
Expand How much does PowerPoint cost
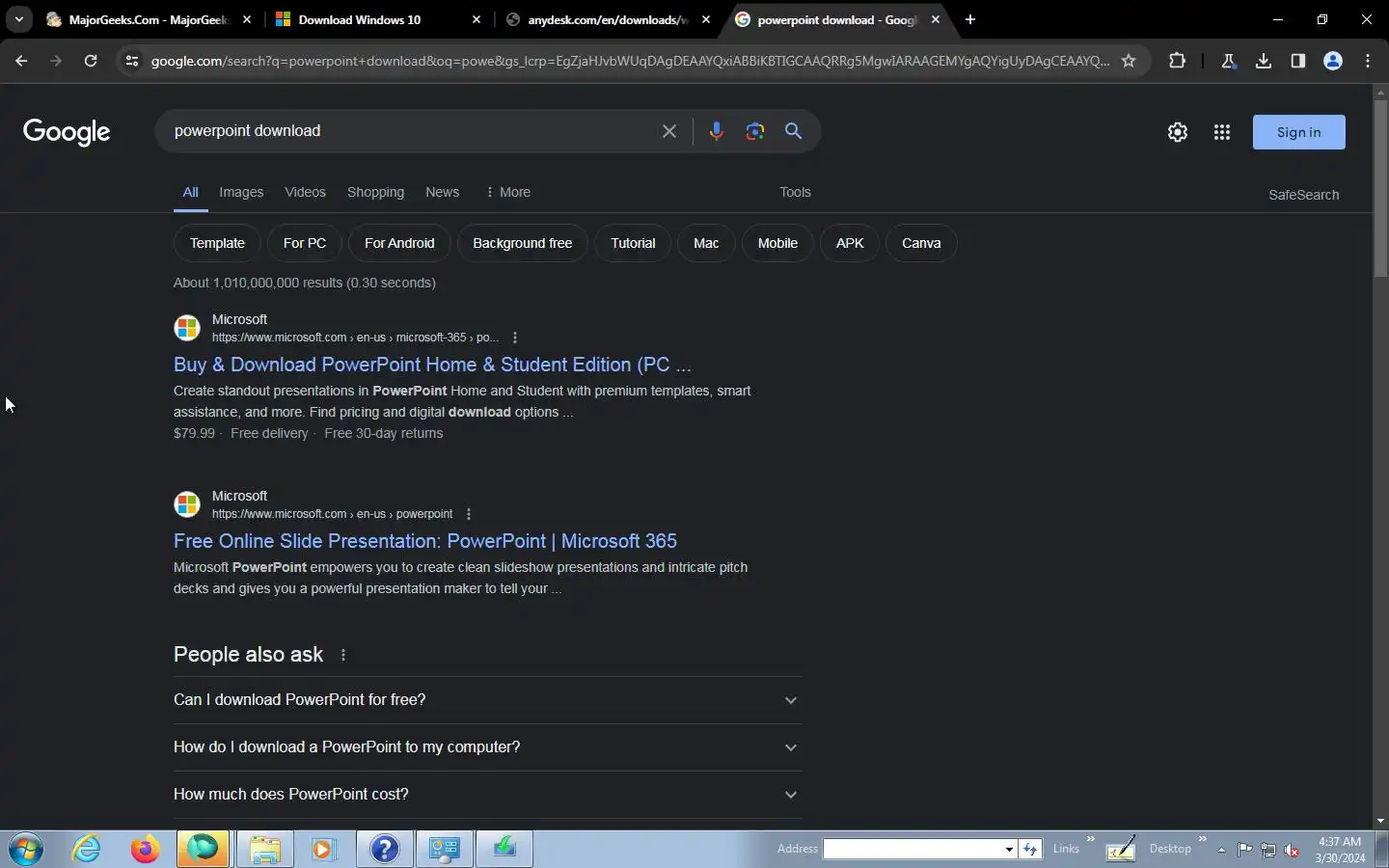487,795
